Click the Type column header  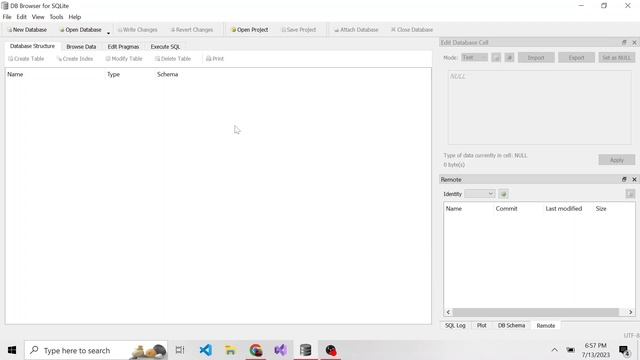tap(113, 74)
